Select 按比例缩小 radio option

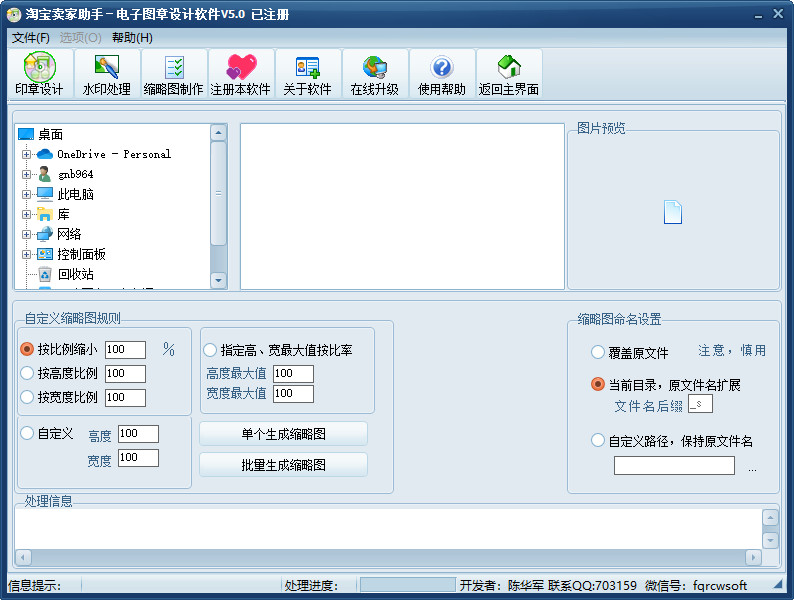coord(27,349)
